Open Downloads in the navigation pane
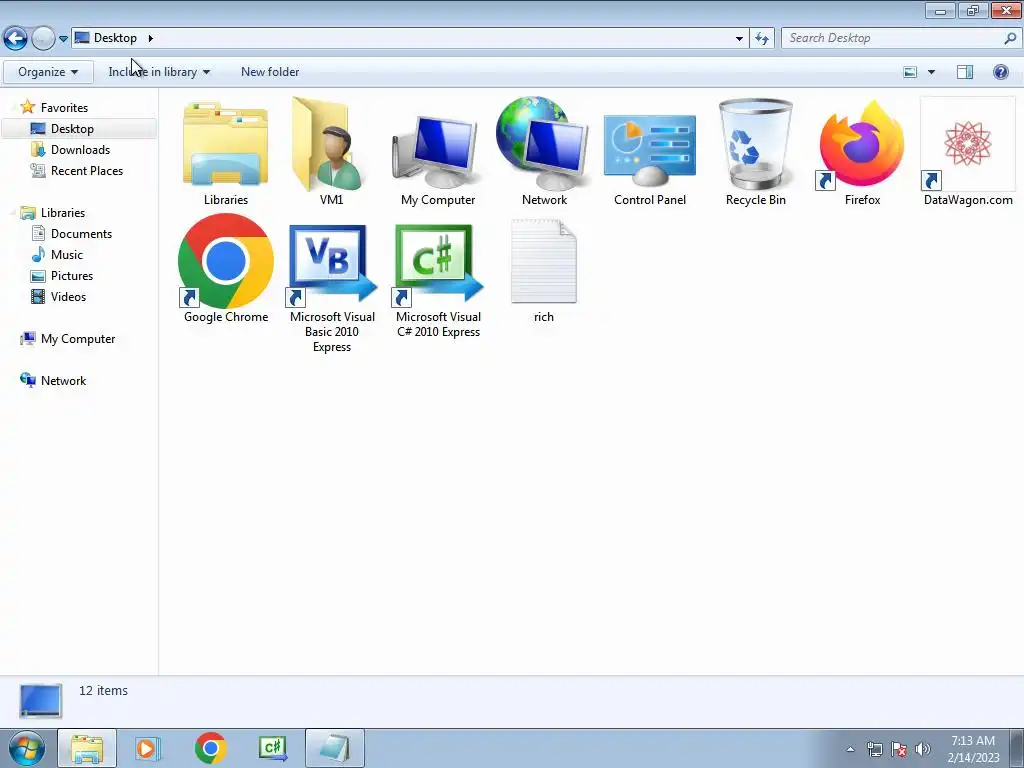The width and height of the screenshot is (1024, 768). pyautogui.click(x=80, y=150)
